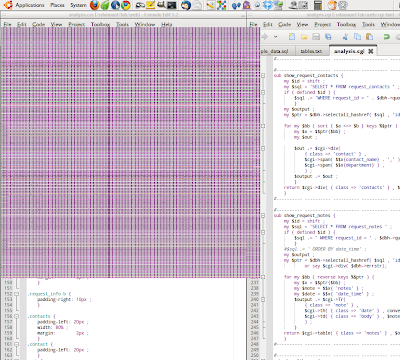Paste from clipboard toolbar icon

click(x=369, y=37)
